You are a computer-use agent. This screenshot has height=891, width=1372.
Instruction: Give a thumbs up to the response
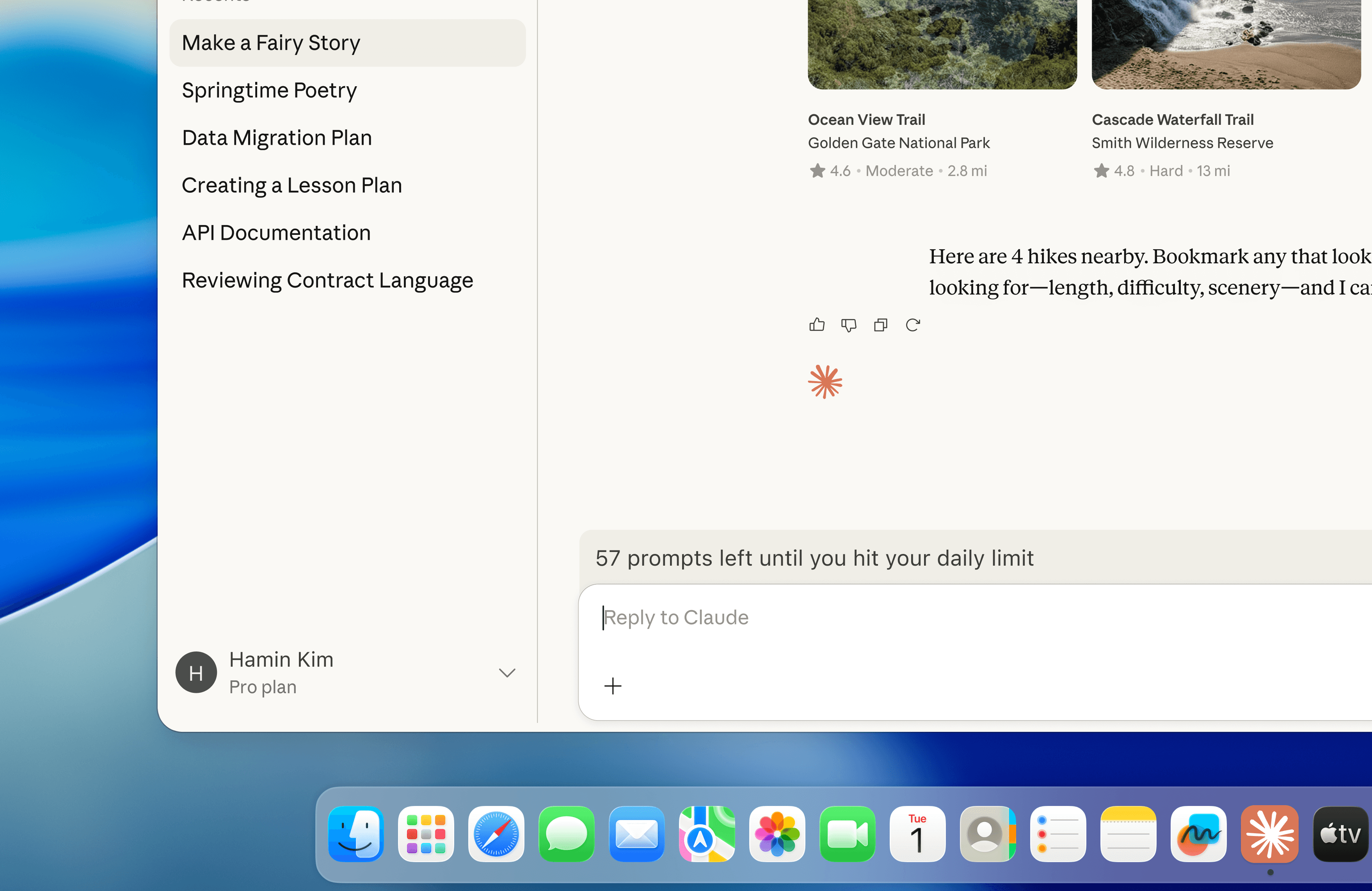816,325
